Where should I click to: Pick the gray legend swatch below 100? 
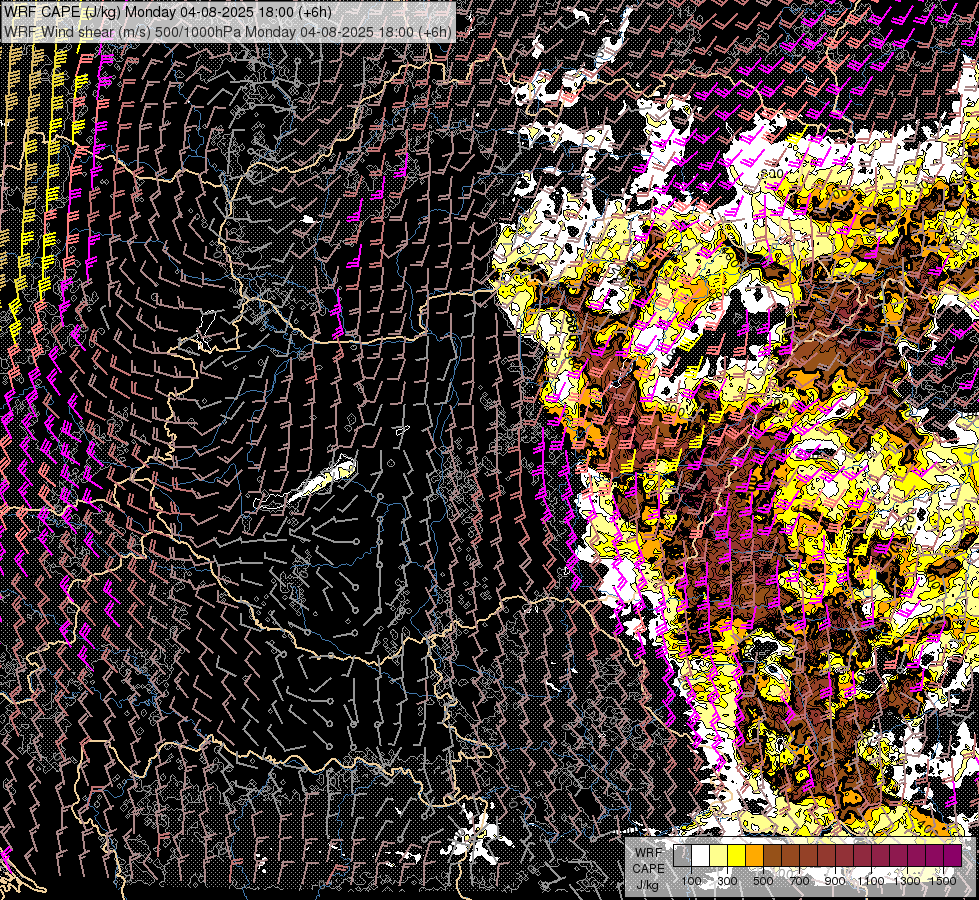(682, 855)
